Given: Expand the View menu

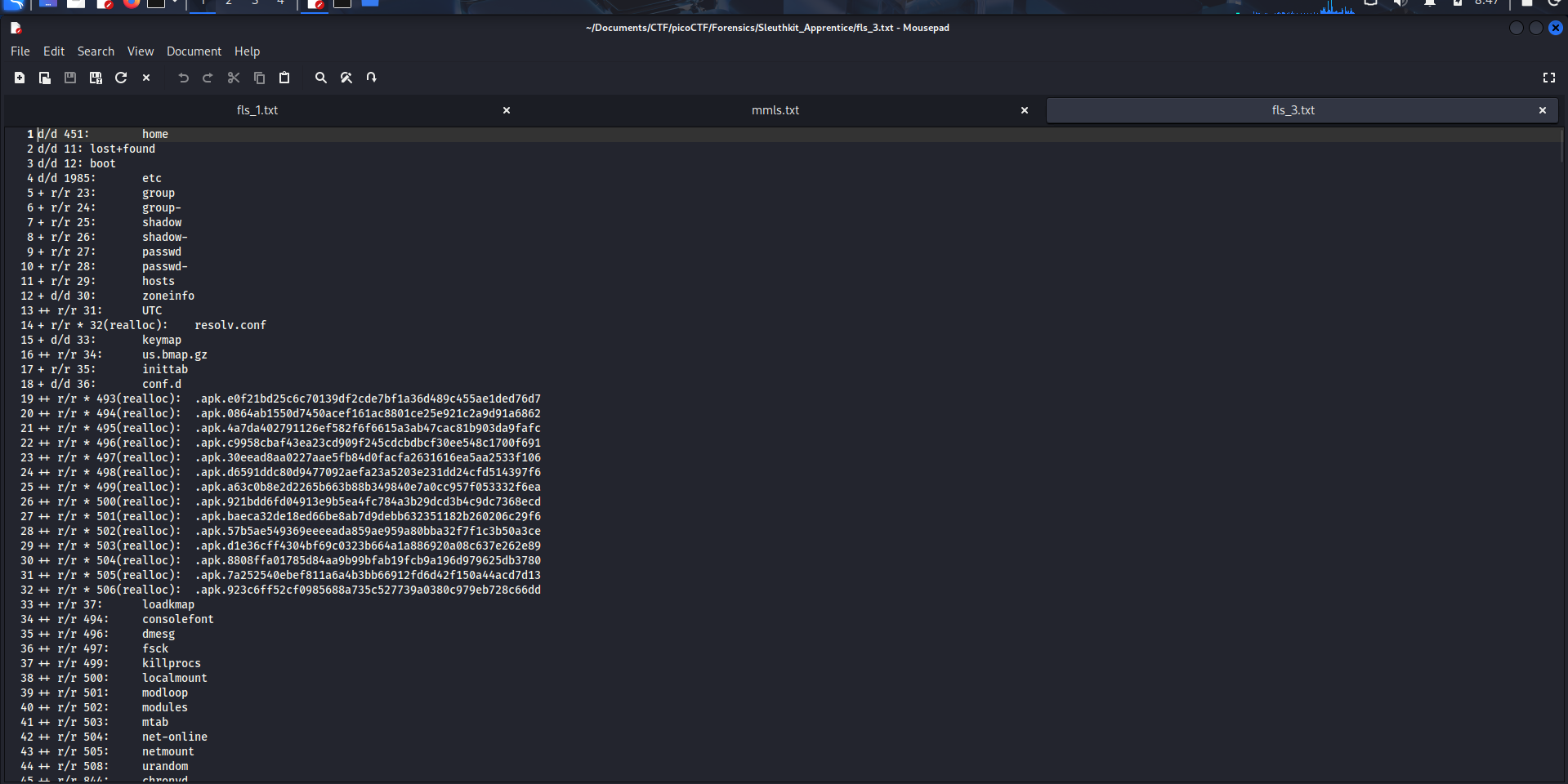Looking at the screenshot, I should [141, 51].
